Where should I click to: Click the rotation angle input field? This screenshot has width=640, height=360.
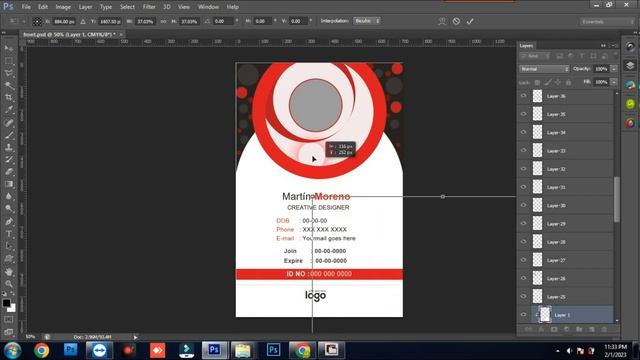[x=223, y=21]
